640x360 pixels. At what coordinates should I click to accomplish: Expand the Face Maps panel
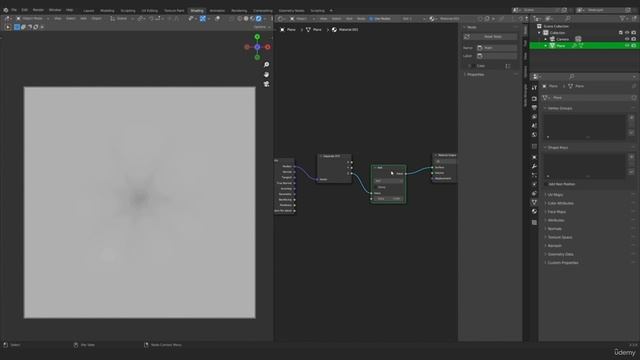point(556,212)
